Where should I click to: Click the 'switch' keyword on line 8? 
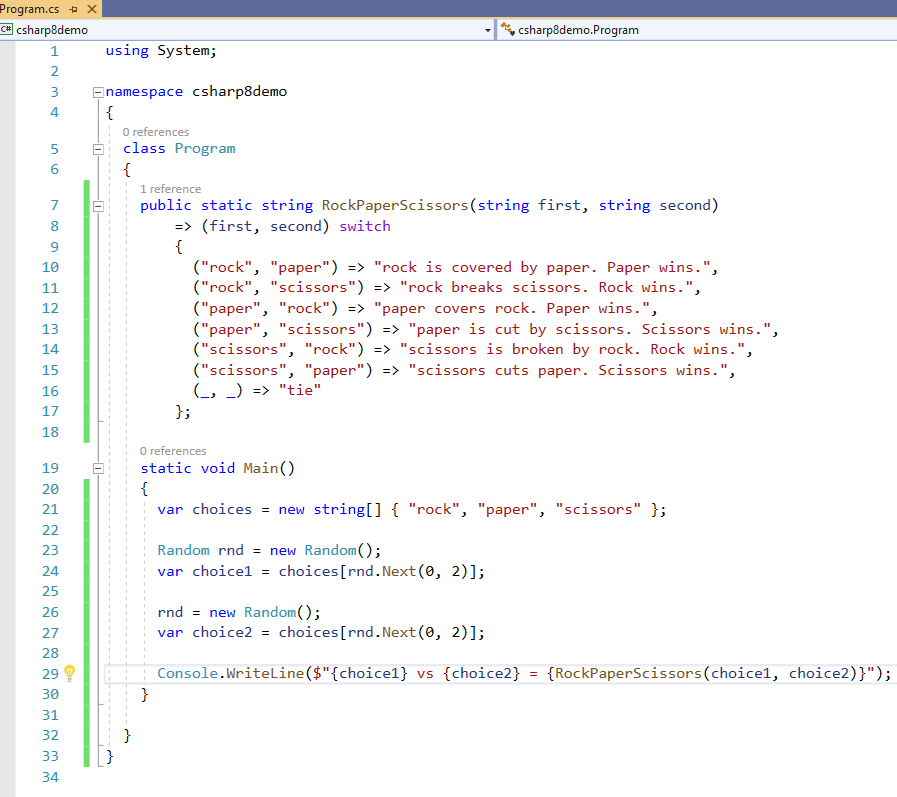[x=365, y=226]
